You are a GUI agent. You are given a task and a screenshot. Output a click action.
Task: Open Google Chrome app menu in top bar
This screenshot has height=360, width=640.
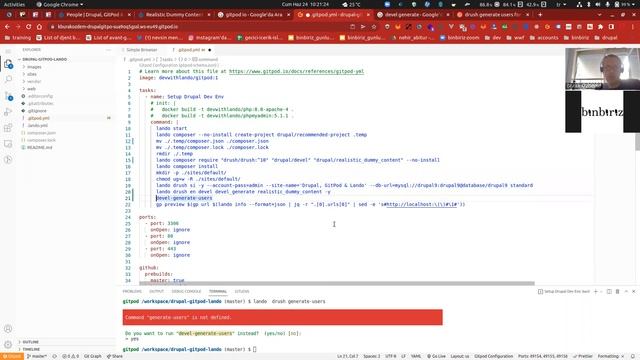click(60, 4)
